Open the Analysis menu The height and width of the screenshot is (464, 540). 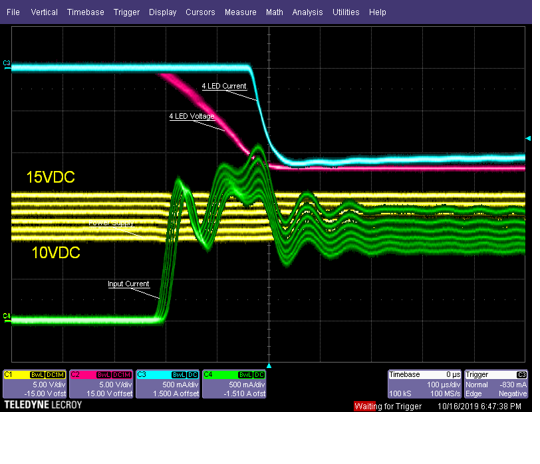(308, 12)
